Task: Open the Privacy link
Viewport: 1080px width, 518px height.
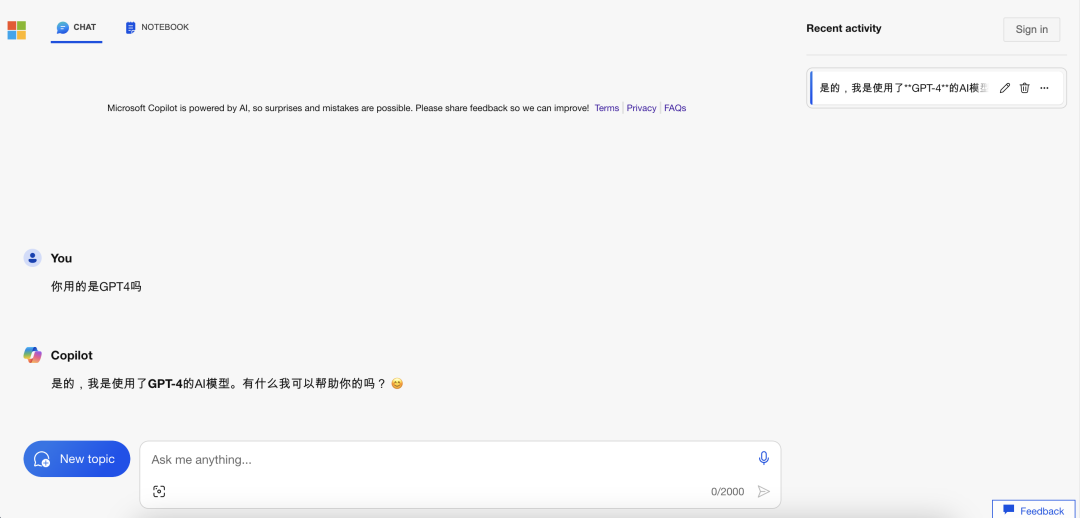Action: point(641,108)
